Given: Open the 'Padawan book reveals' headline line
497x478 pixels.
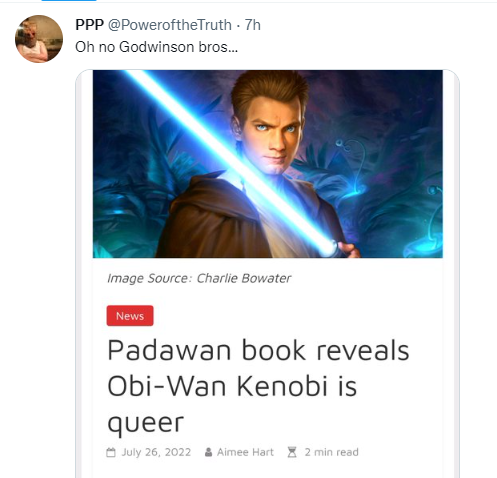Looking at the screenshot, I should click(x=258, y=350).
